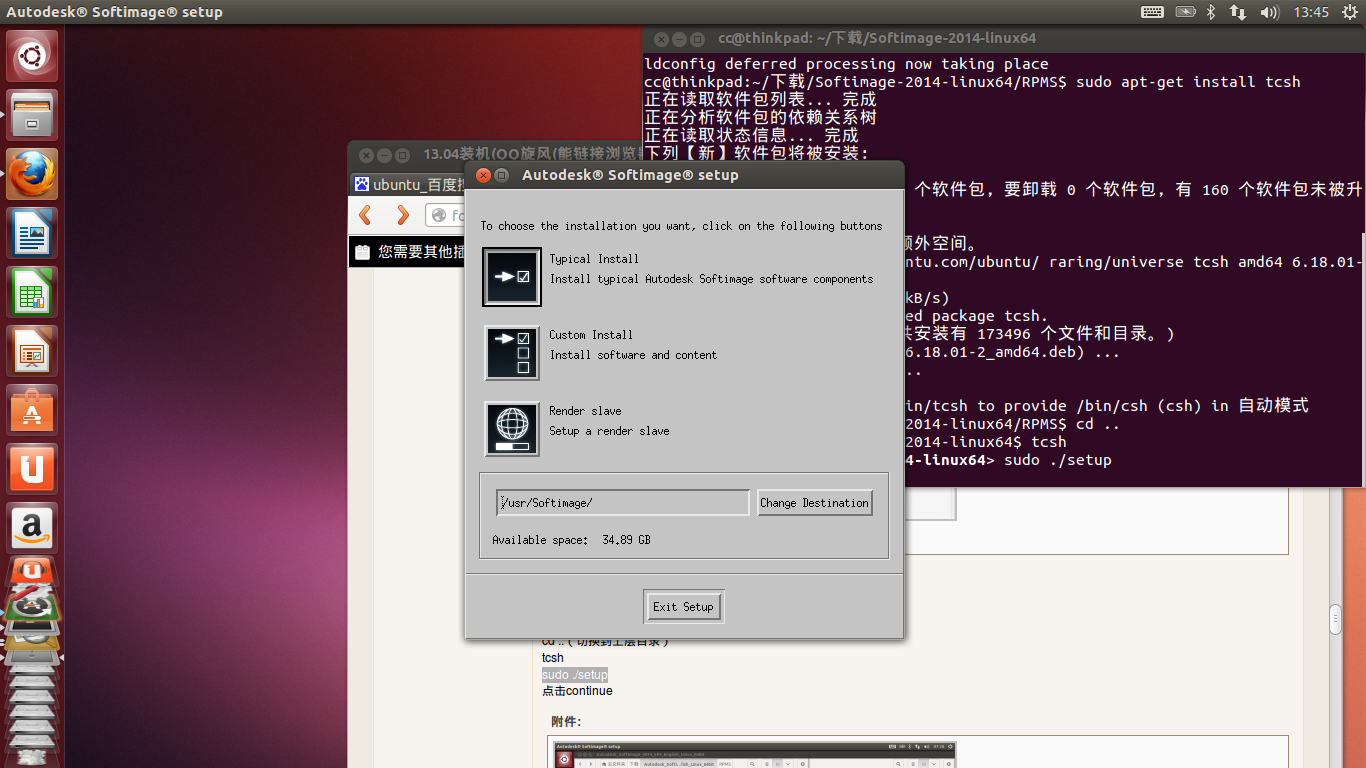Launch Firefox from the launcher

click(x=32, y=175)
